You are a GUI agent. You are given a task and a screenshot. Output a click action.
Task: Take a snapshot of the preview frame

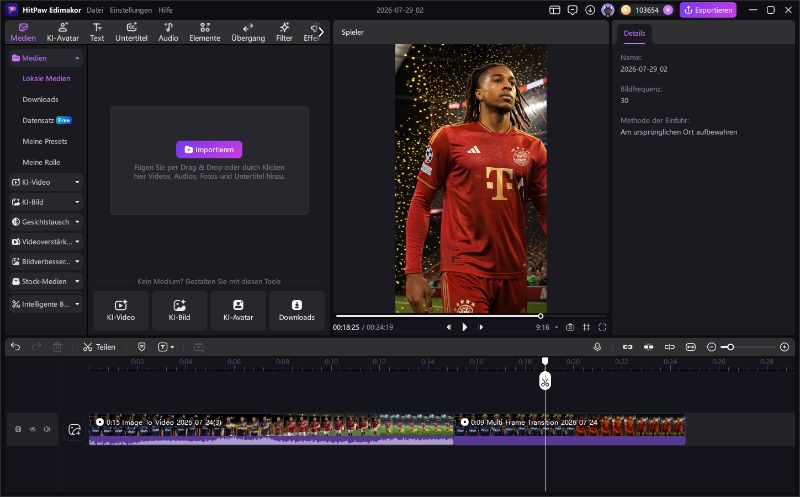[x=570, y=327]
